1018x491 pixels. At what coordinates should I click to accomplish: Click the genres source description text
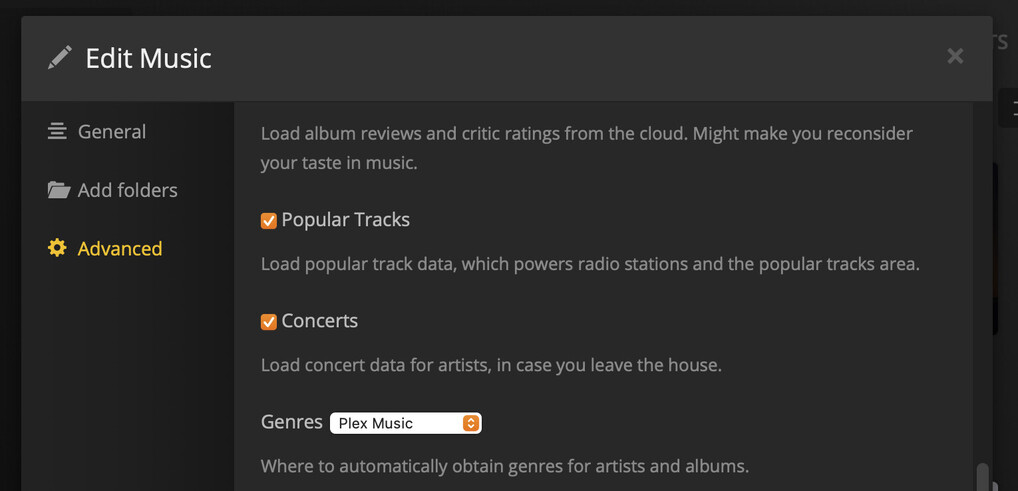point(504,466)
